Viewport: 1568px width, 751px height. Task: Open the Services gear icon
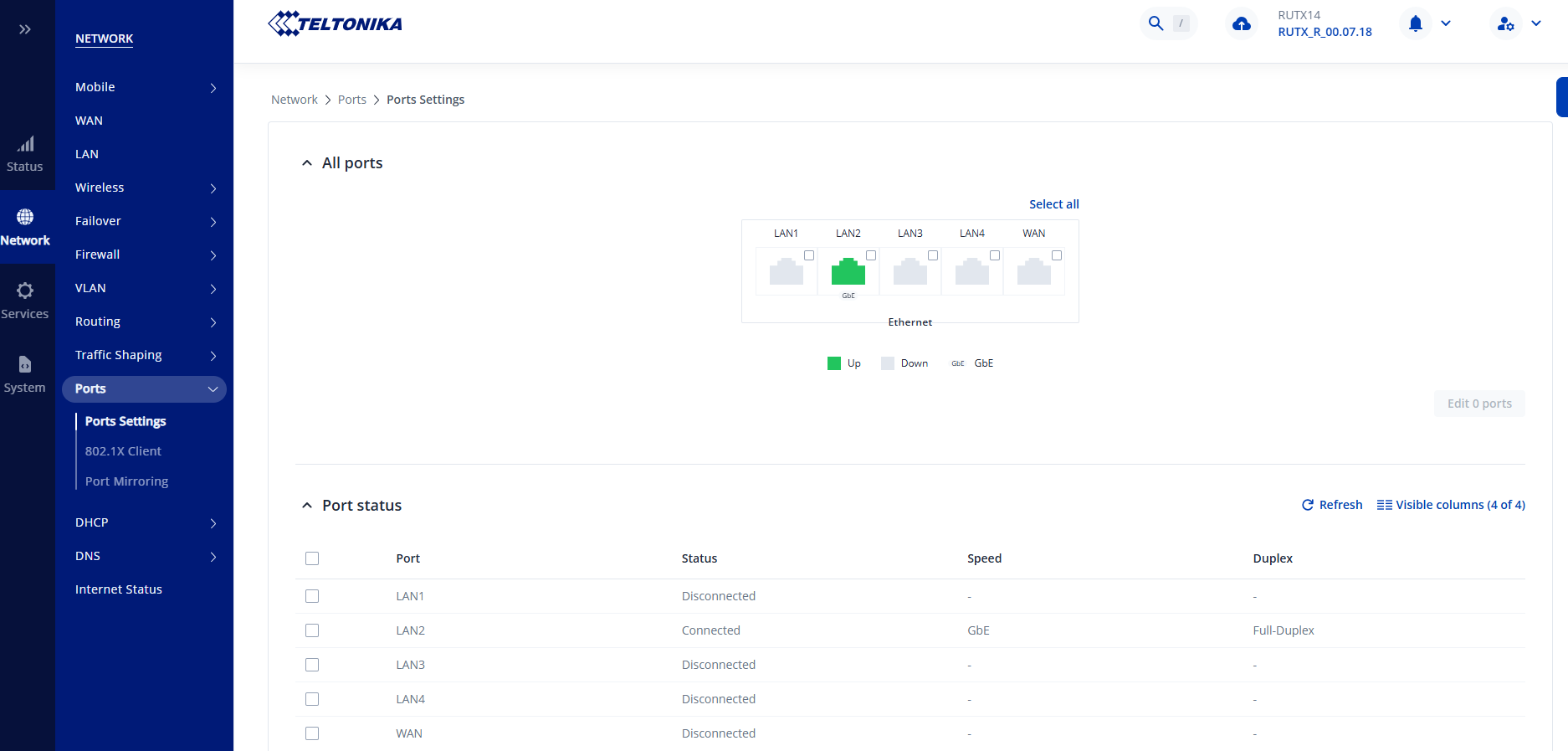[25, 301]
